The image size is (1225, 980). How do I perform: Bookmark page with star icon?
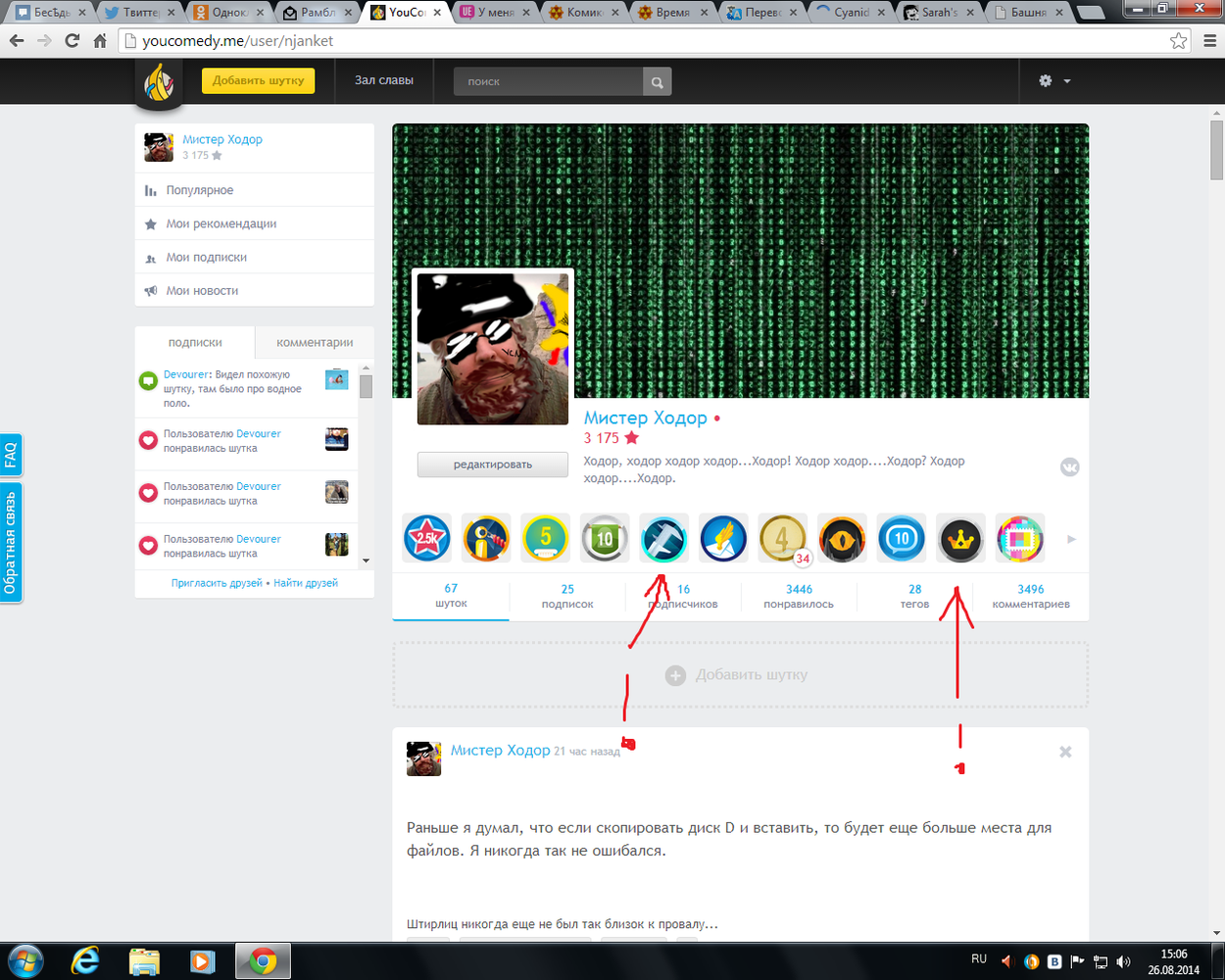pyautogui.click(x=1179, y=41)
